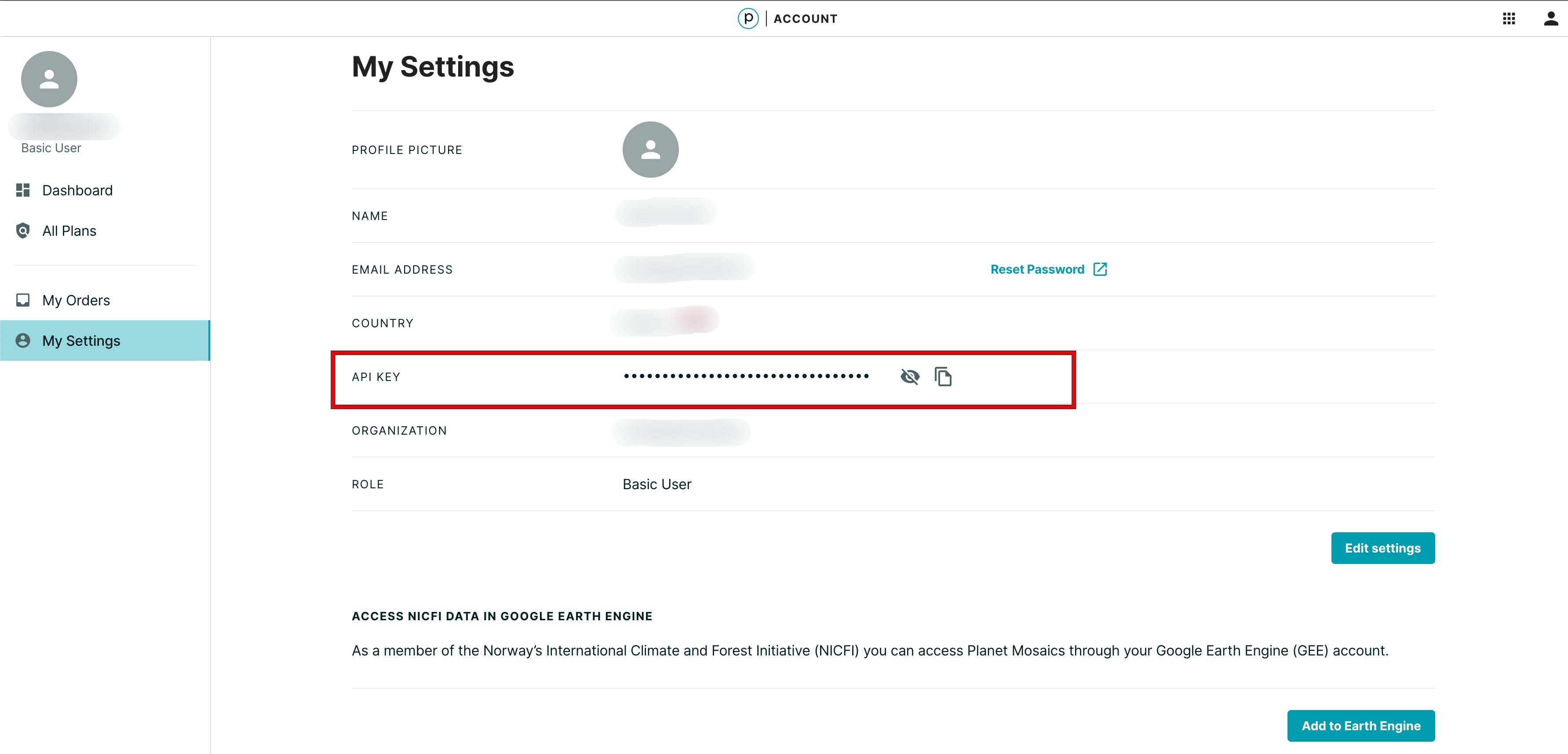Click the Dashboard menu icon
This screenshot has width=1568, height=754.
click(22, 189)
